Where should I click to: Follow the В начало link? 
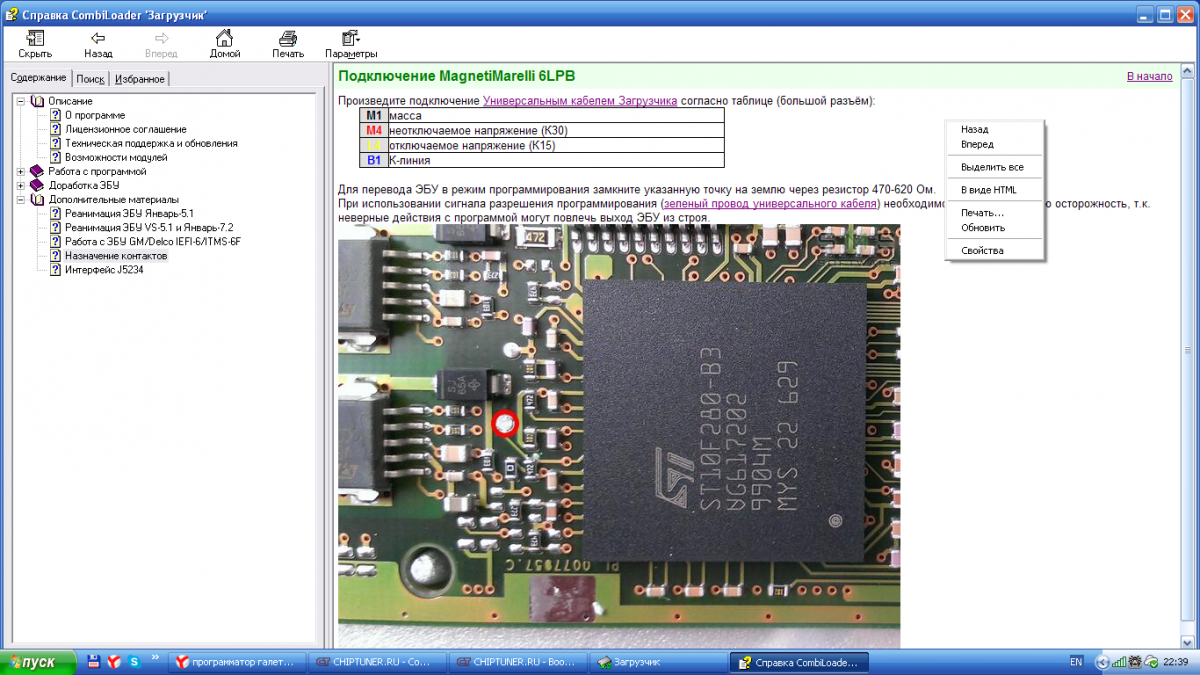1149,76
